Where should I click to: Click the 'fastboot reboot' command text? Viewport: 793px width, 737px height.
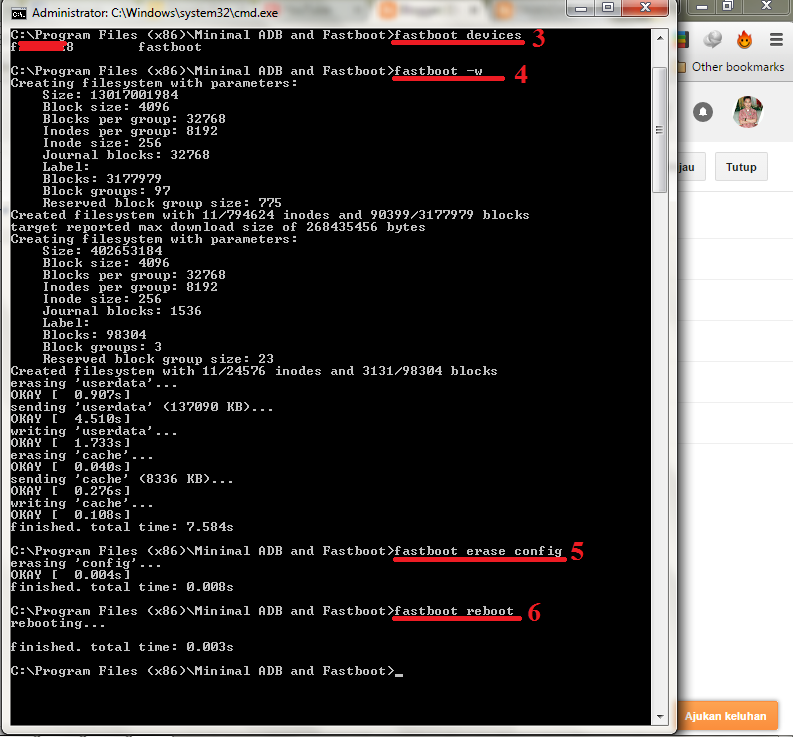coord(454,611)
